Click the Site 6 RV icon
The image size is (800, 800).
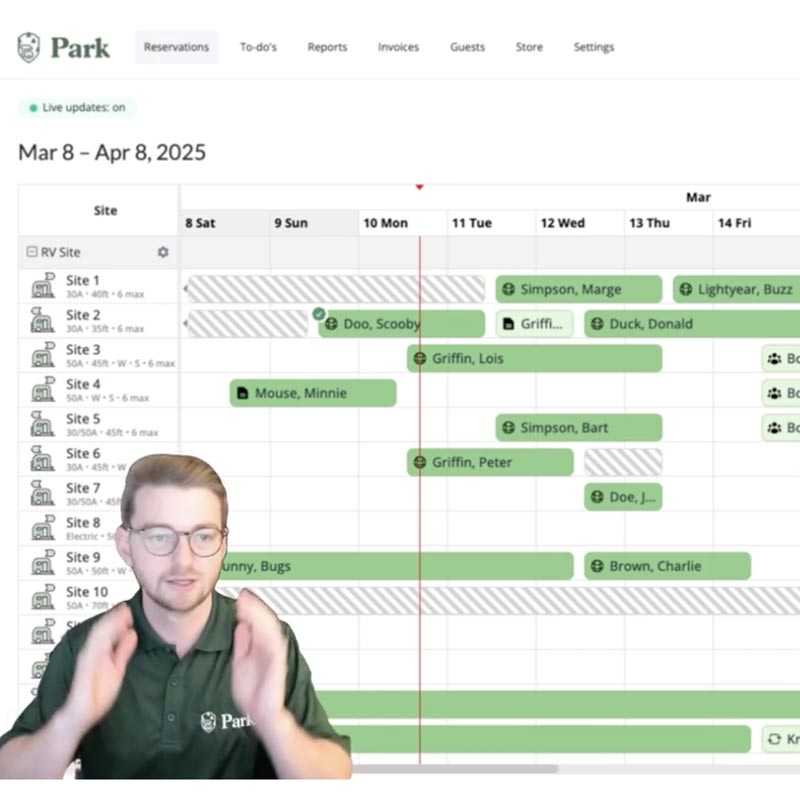click(43, 459)
